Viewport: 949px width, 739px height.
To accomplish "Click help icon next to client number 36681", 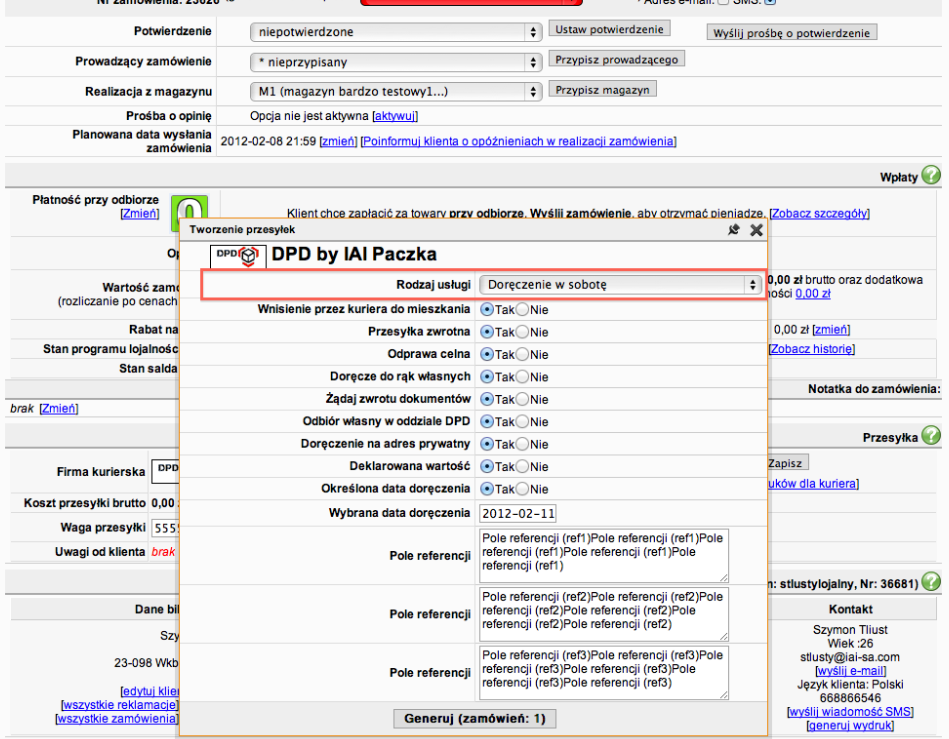I will point(931,581).
